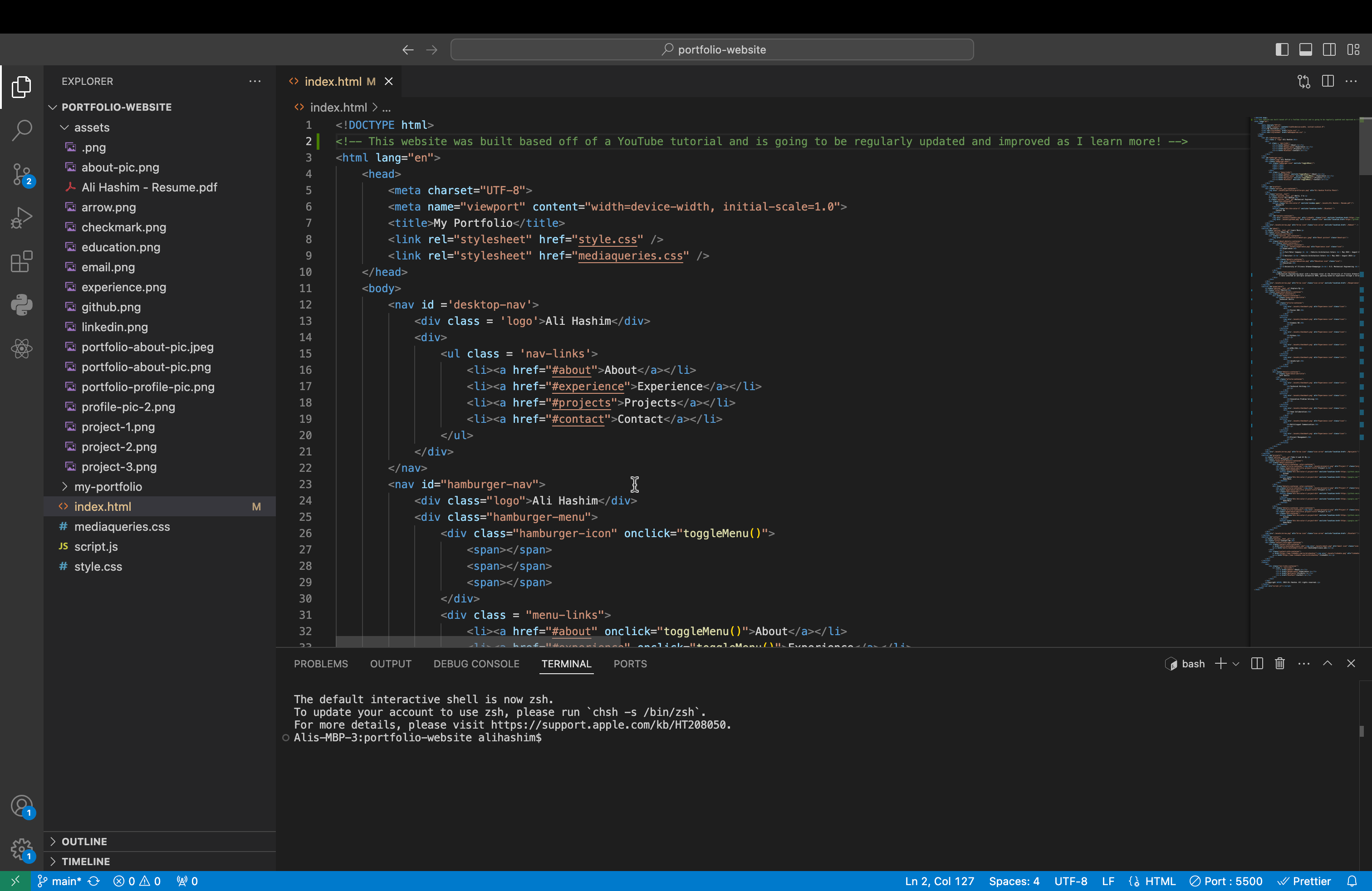This screenshot has width=1372, height=891.
Task: Open the Search view icon
Action: [x=21, y=130]
